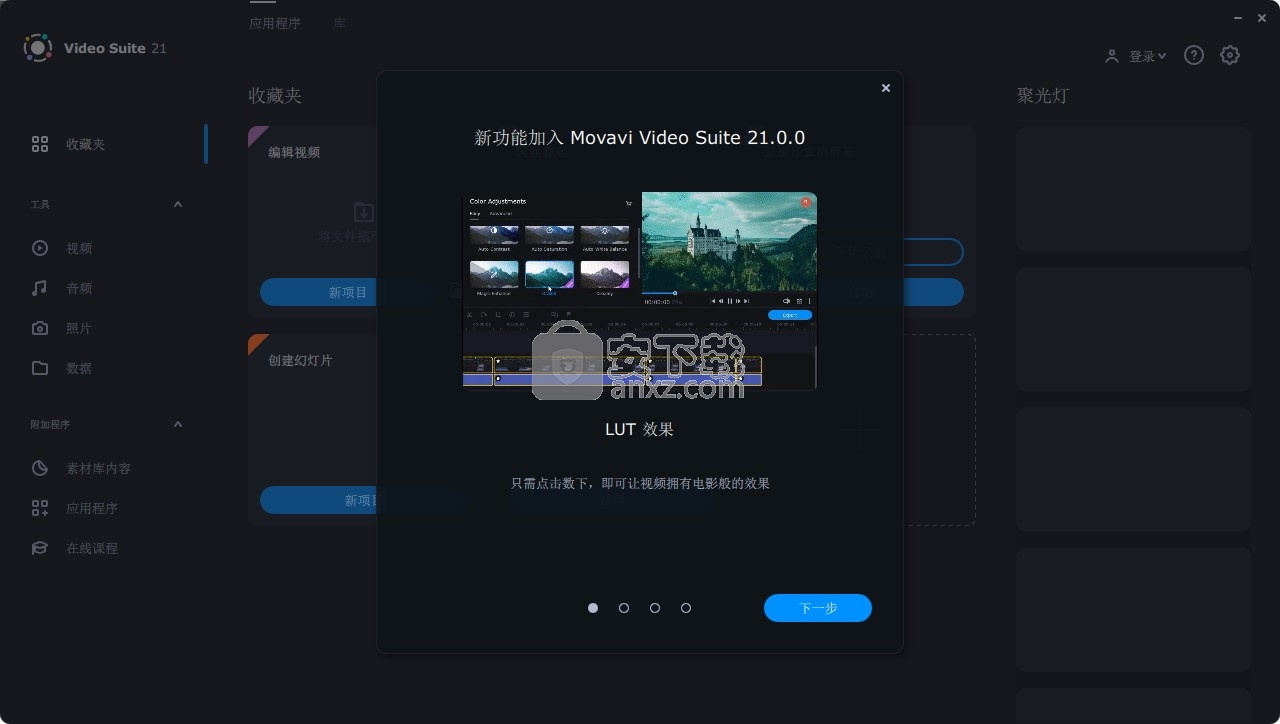Minimize the Video Suite window
Viewport: 1280px width, 724px height.
click(1236, 17)
